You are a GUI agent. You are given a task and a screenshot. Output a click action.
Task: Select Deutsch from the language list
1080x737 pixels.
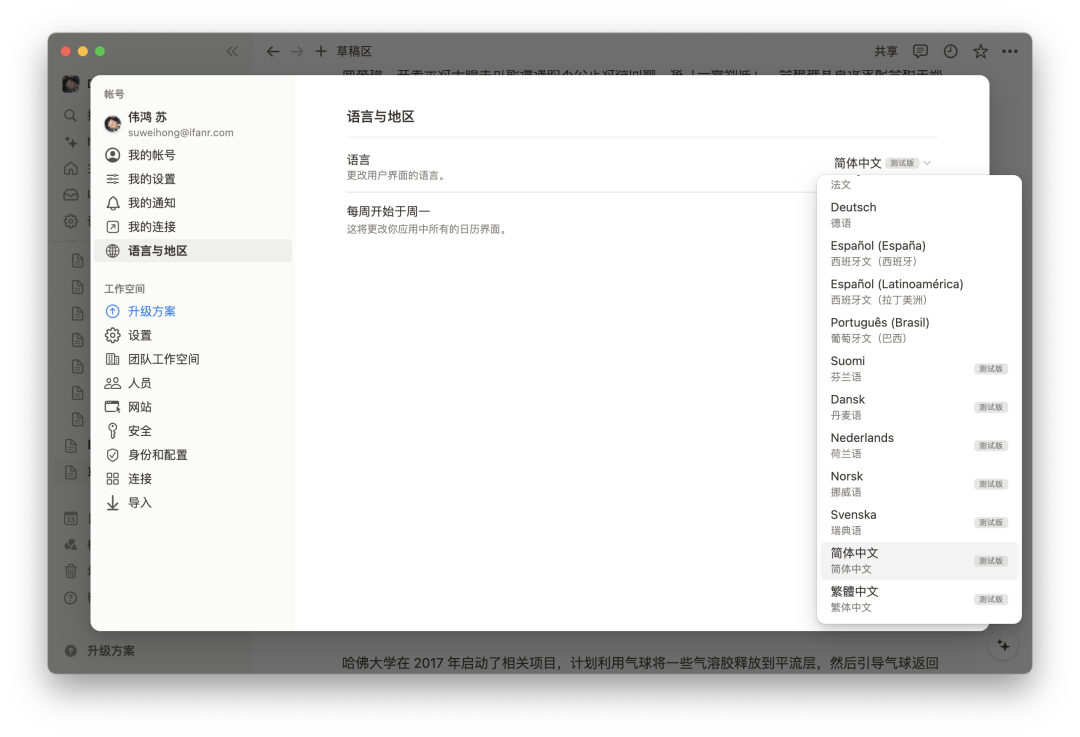coord(919,214)
